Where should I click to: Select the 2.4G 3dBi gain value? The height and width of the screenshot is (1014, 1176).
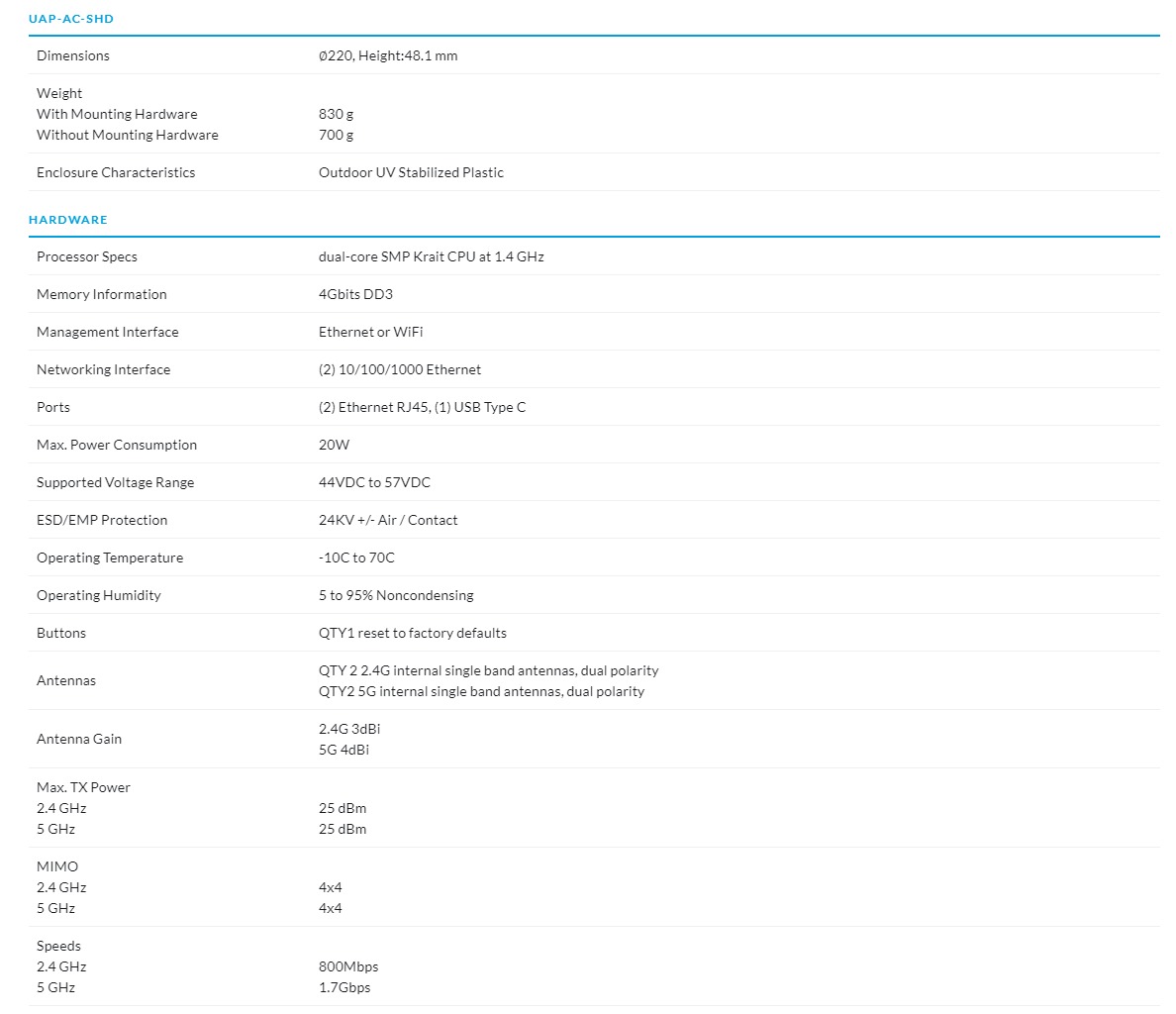(x=349, y=729)
